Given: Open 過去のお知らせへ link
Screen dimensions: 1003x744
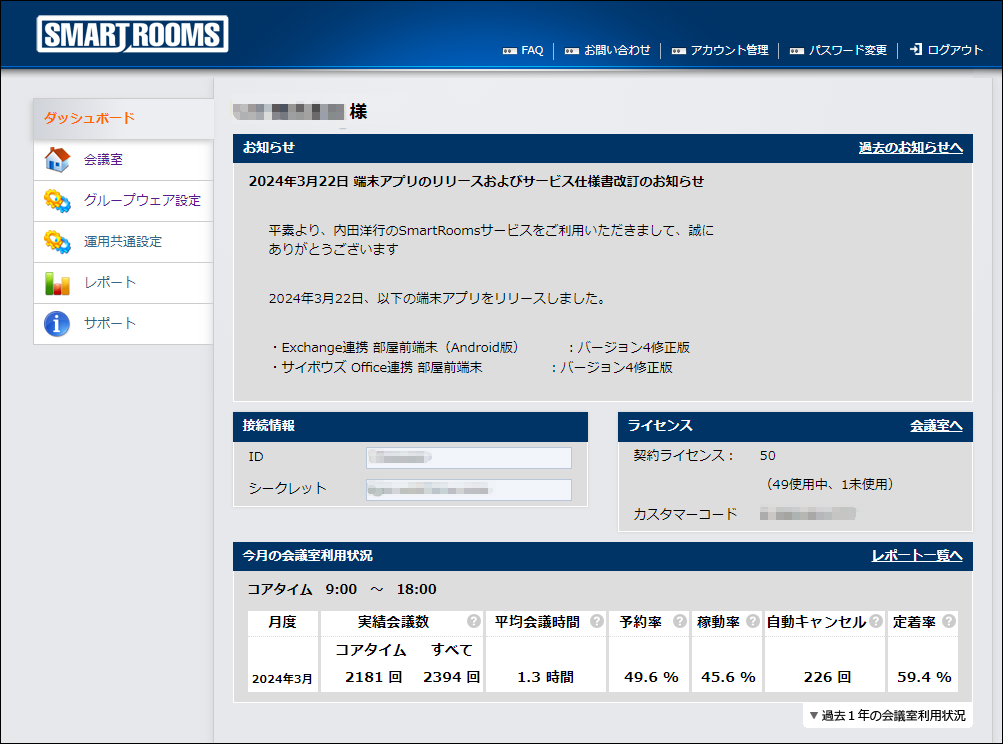Looking at the screenshot, I should 910,148.
